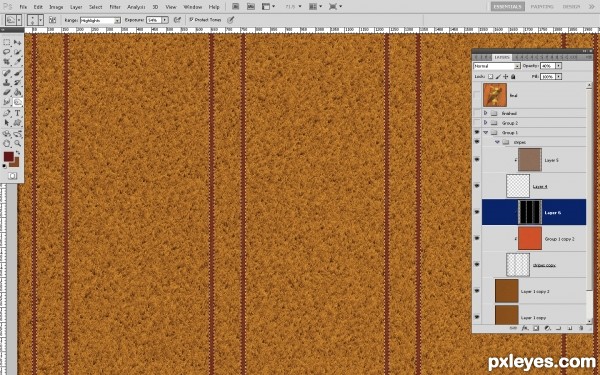Open the Edit menu
Viewport: 600px width, 375px height.
(x=38, y=7)
